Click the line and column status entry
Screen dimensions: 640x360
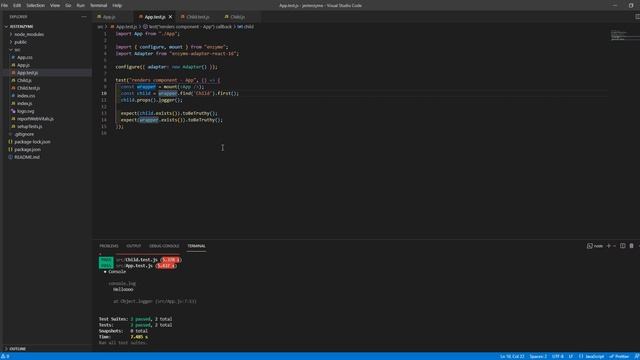(x=512, y=356)
